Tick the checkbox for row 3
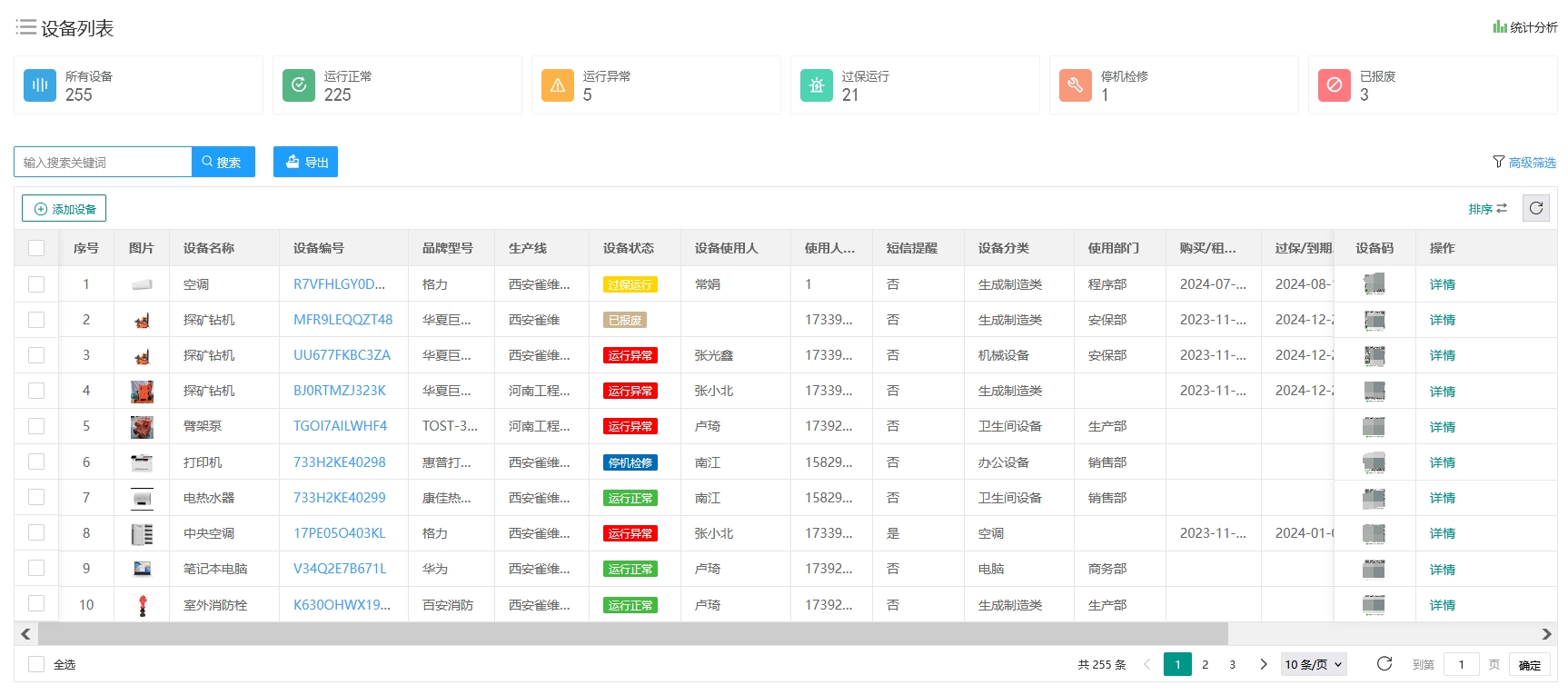This screenshot has width=1568, height=695. click(36, 355)
